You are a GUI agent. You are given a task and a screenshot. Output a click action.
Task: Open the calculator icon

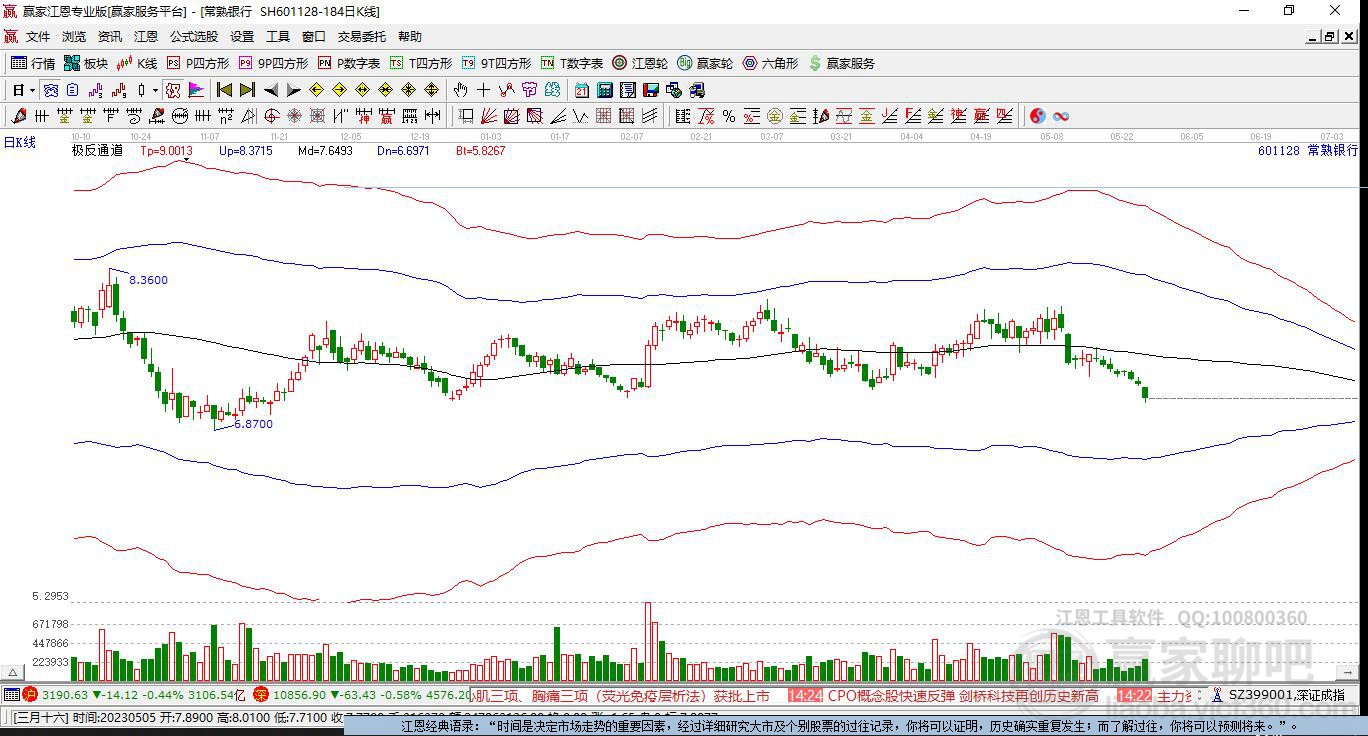coord(604,90)
